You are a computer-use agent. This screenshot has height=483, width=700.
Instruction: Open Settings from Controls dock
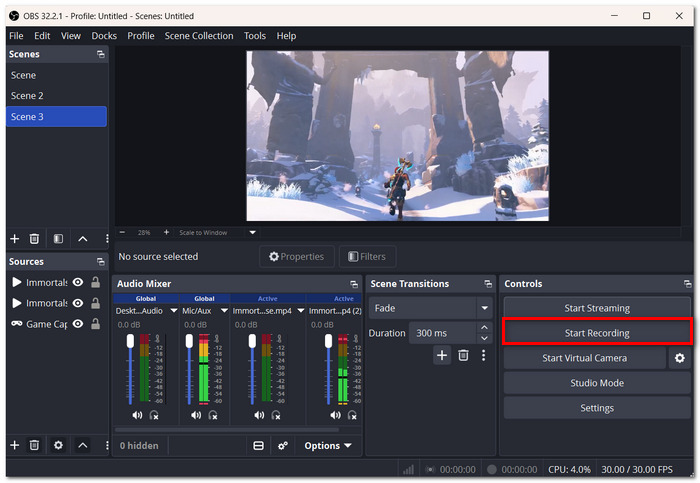(597, 408)
